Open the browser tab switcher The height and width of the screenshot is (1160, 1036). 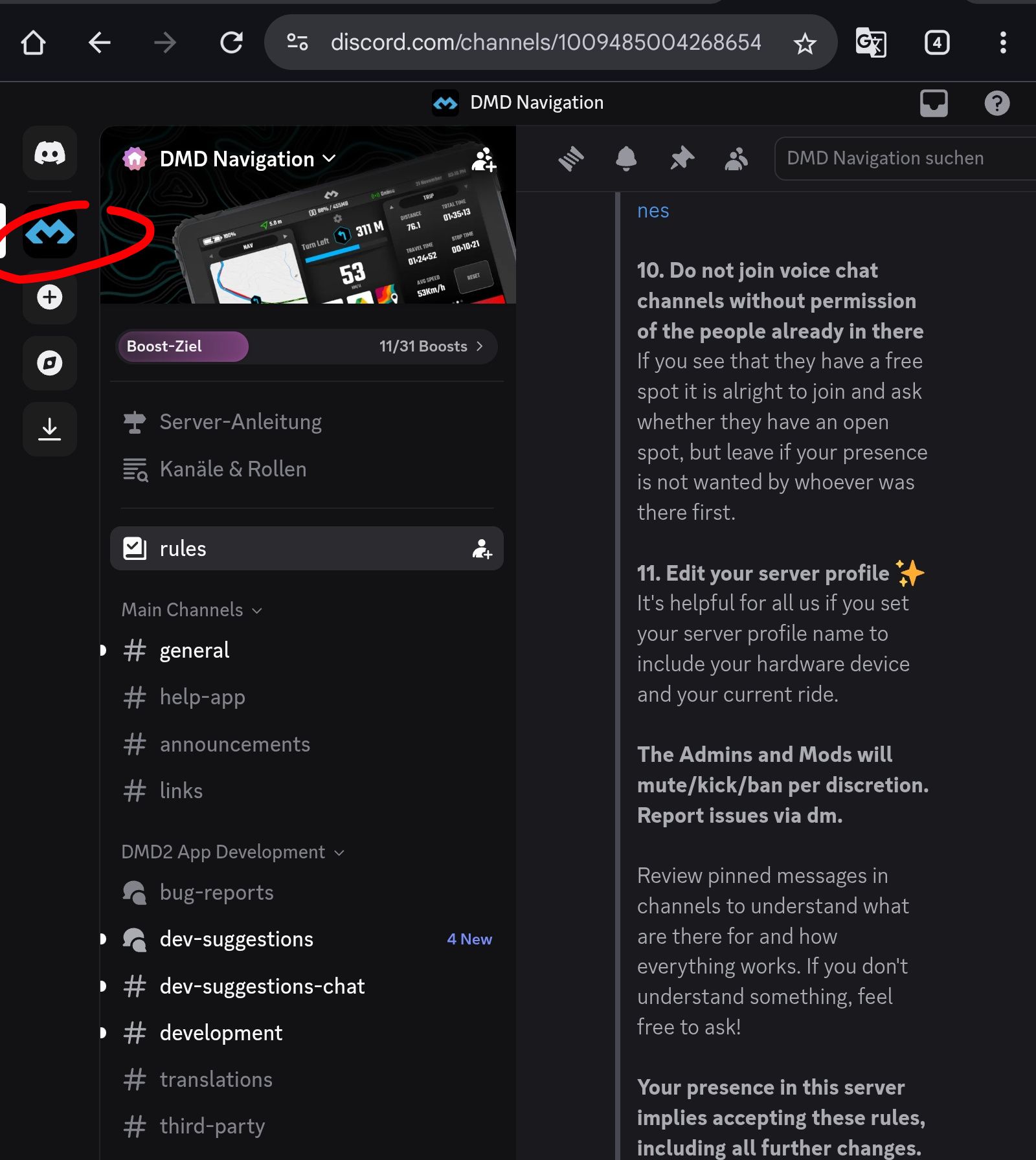tap(936, 43)
